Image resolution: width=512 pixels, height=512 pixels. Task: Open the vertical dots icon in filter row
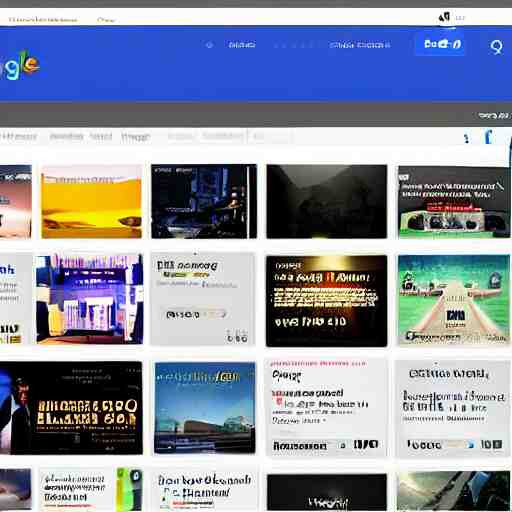467,138
